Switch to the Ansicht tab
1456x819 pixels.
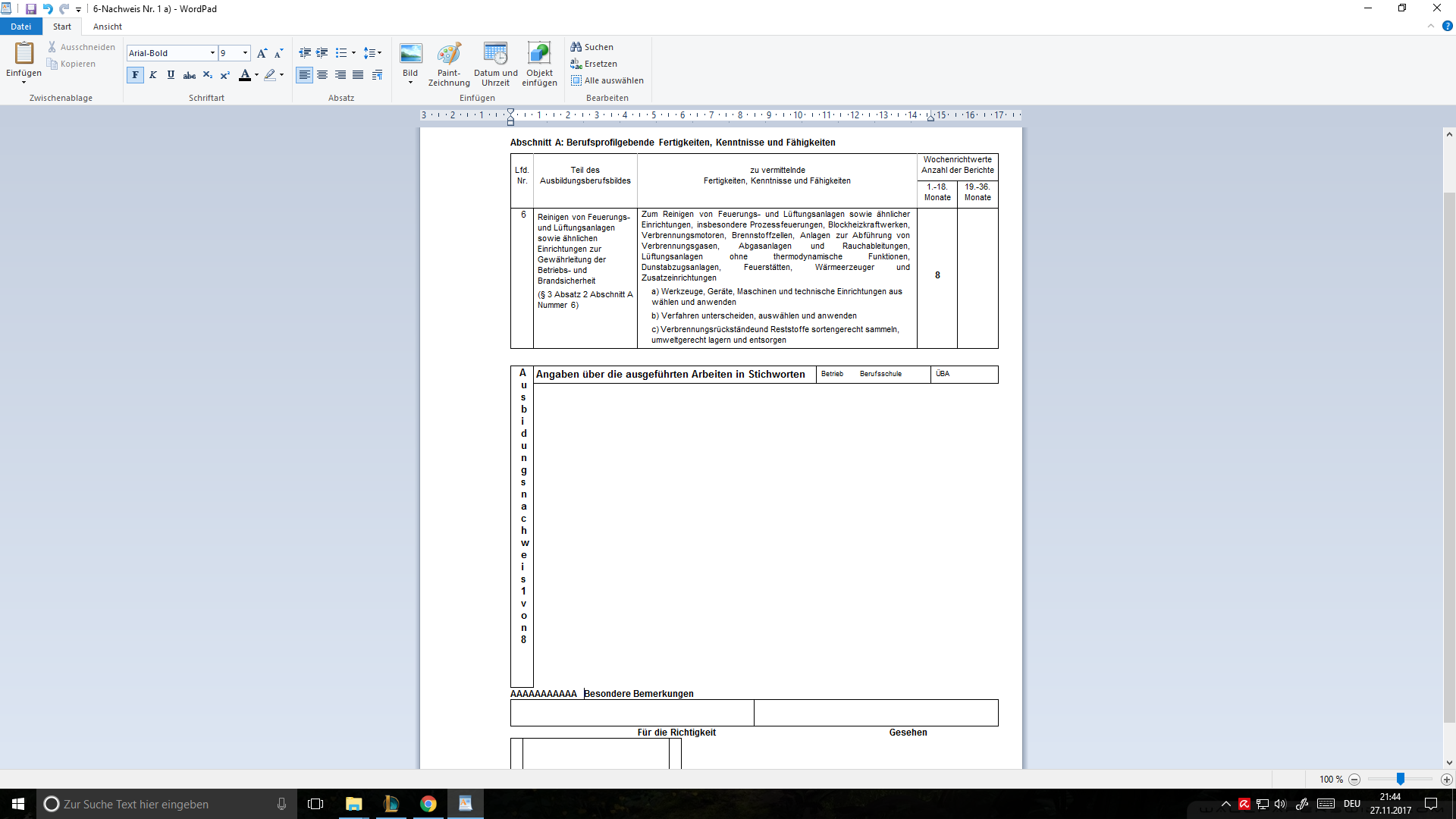pos(107,27)
